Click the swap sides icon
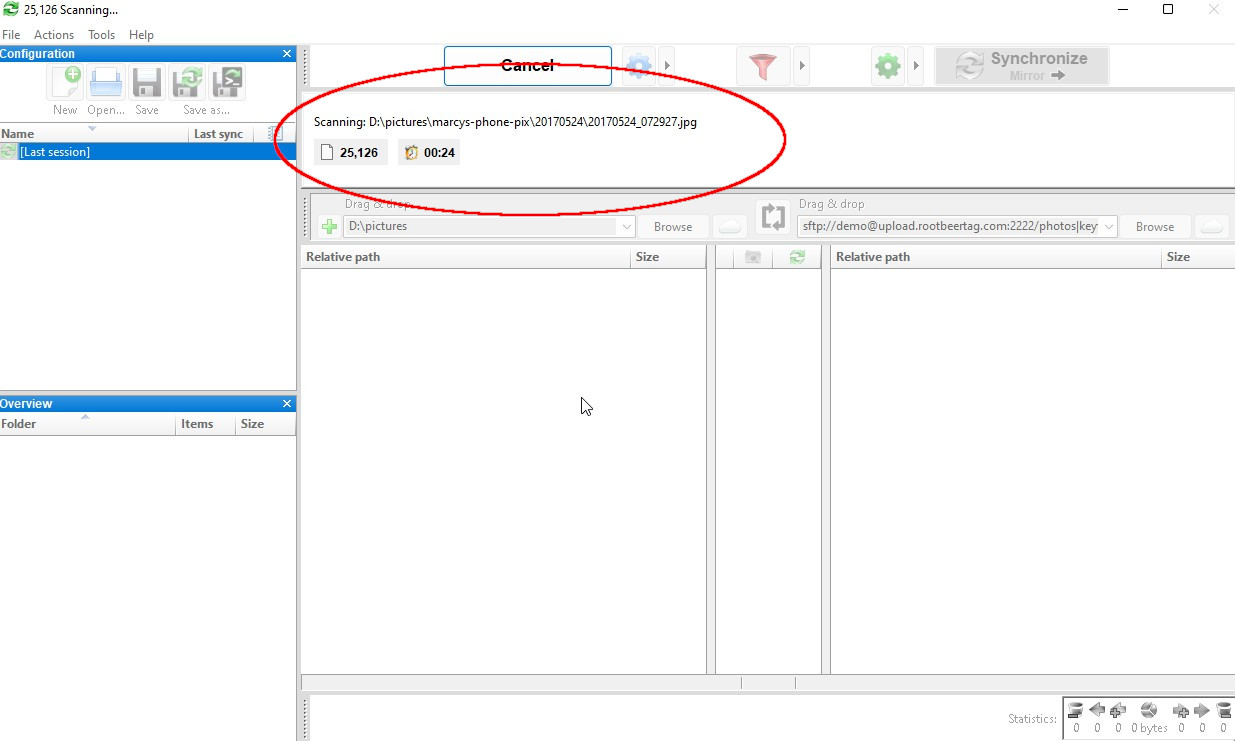 pyautogui.click(x=774, y=217)
